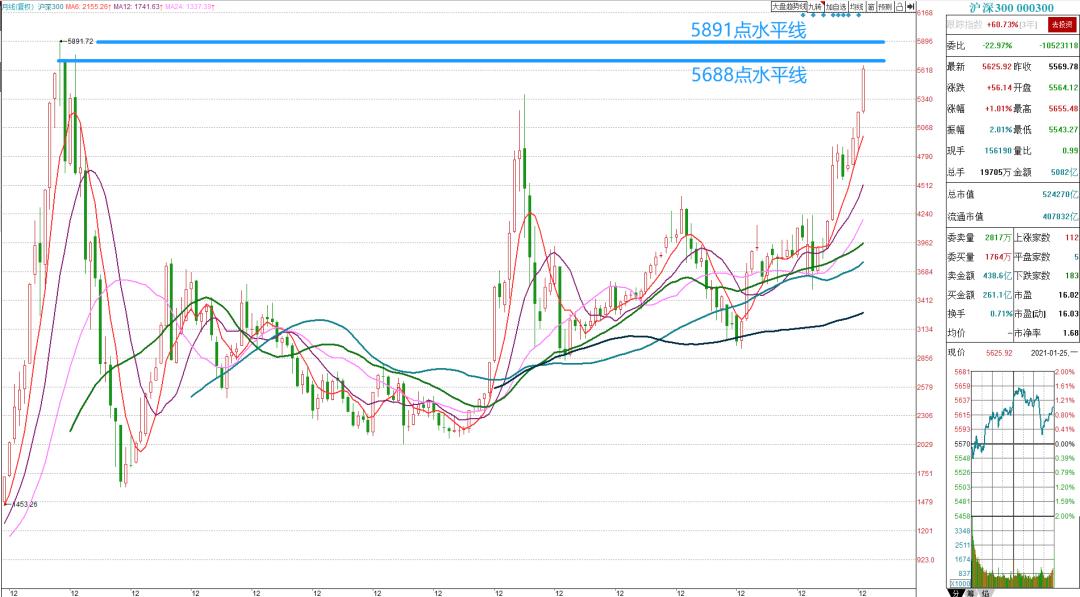This screenshot has width=1080, height=597.
Task: Click the 日线(复权) period label
Action: (20, 7)
